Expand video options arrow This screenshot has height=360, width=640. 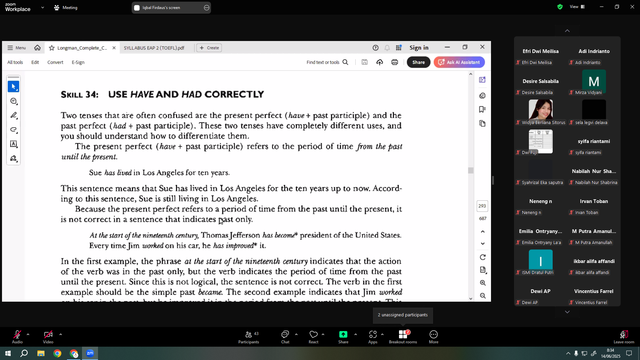click(x=60, y=334)
